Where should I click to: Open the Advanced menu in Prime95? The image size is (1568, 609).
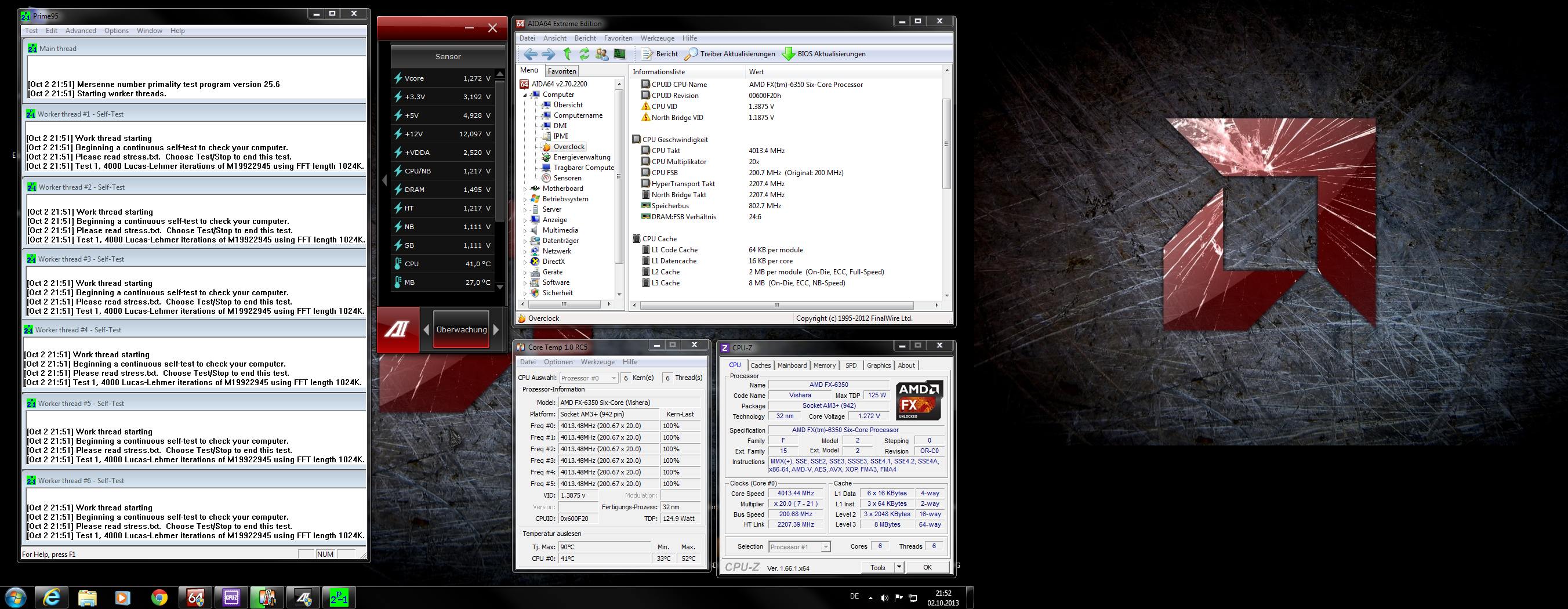point(81,30)
